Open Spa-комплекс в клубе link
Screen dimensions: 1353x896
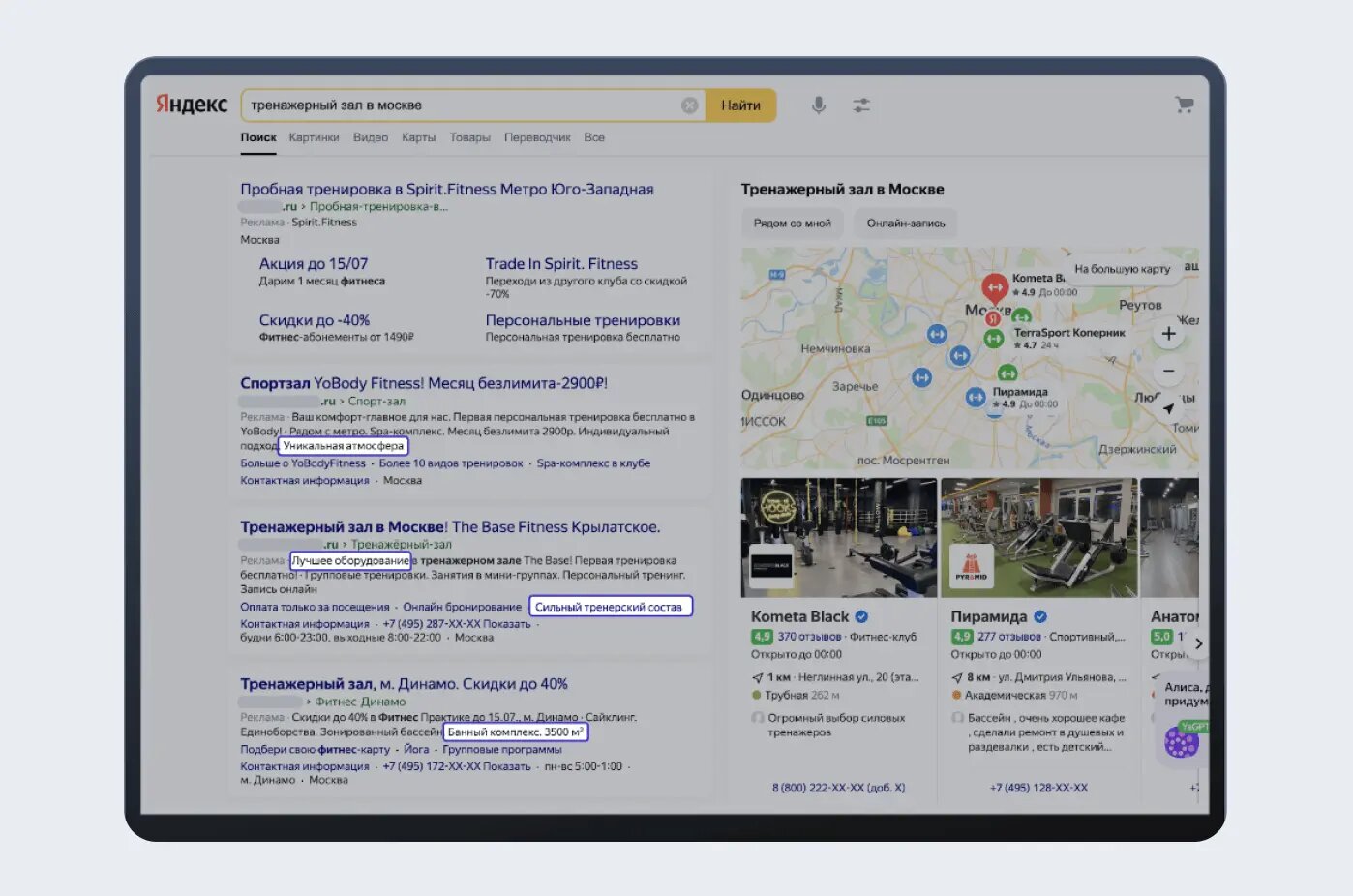593,463
